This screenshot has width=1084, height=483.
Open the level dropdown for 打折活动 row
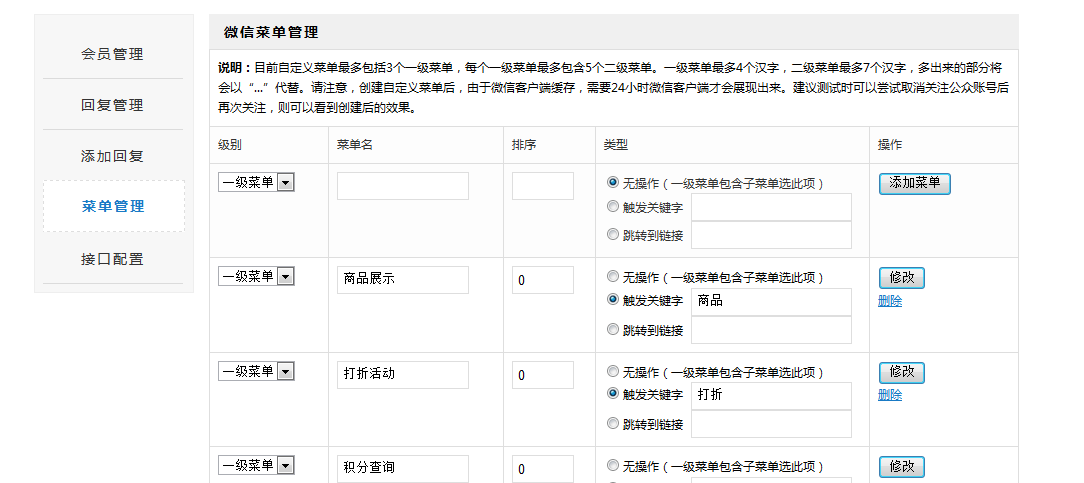pos(285,372)
